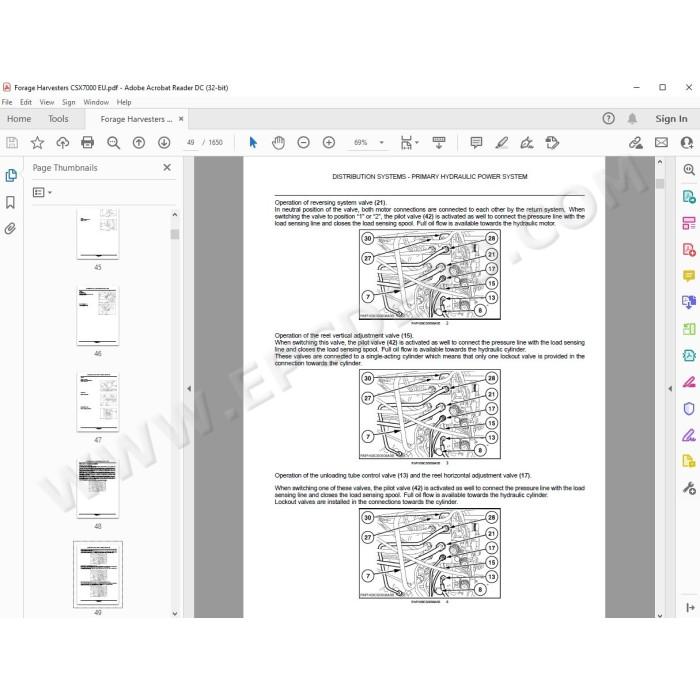Click the Selection arrow tool

coord(253,143)
